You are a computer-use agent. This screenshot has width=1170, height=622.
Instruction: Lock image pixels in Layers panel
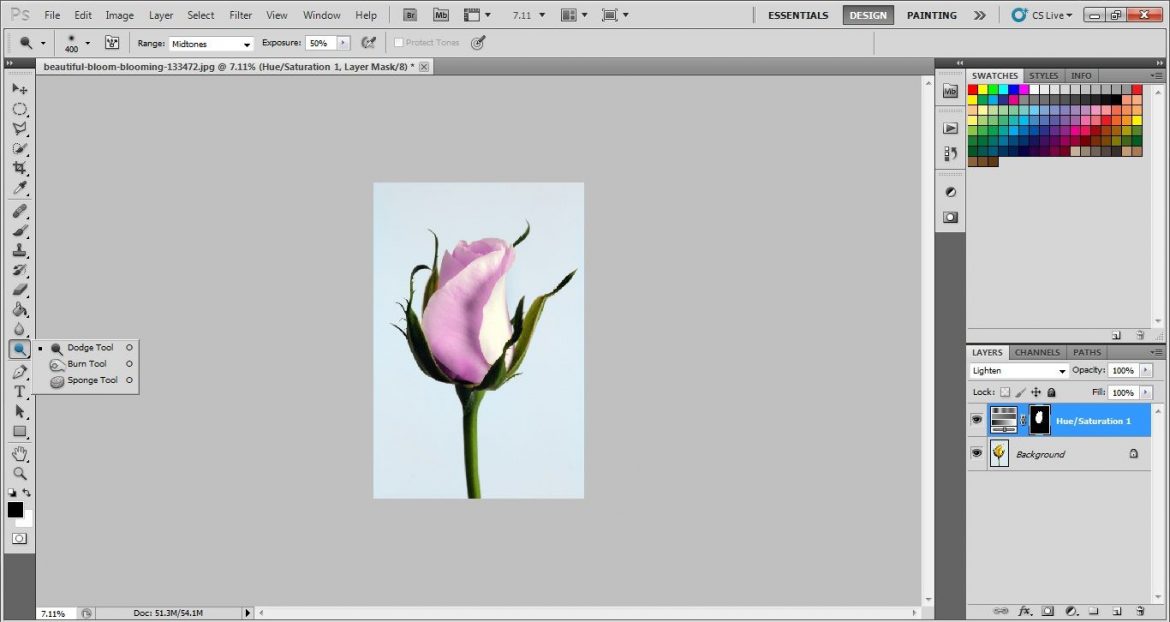tap(1020, 392)
